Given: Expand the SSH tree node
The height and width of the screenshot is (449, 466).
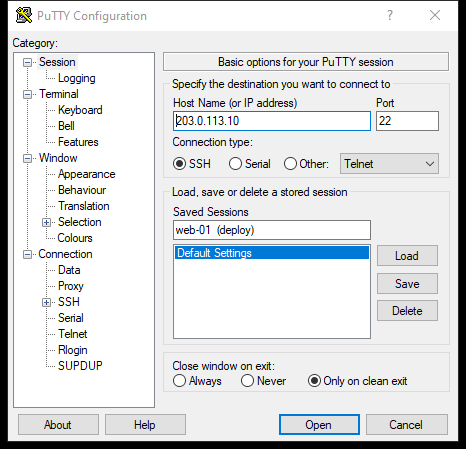Looking at the screenshot, I should (x=46, y=302).
